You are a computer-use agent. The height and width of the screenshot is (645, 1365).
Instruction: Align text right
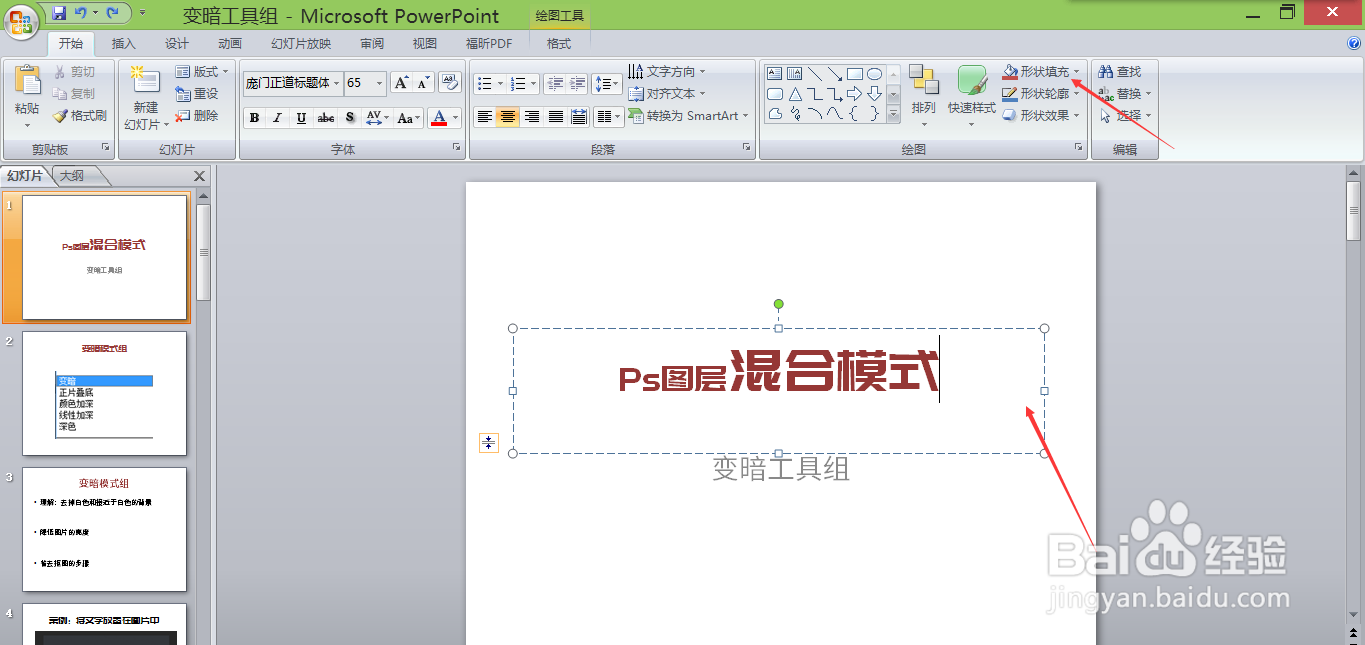pyautogui.click(x=532, y=117)
